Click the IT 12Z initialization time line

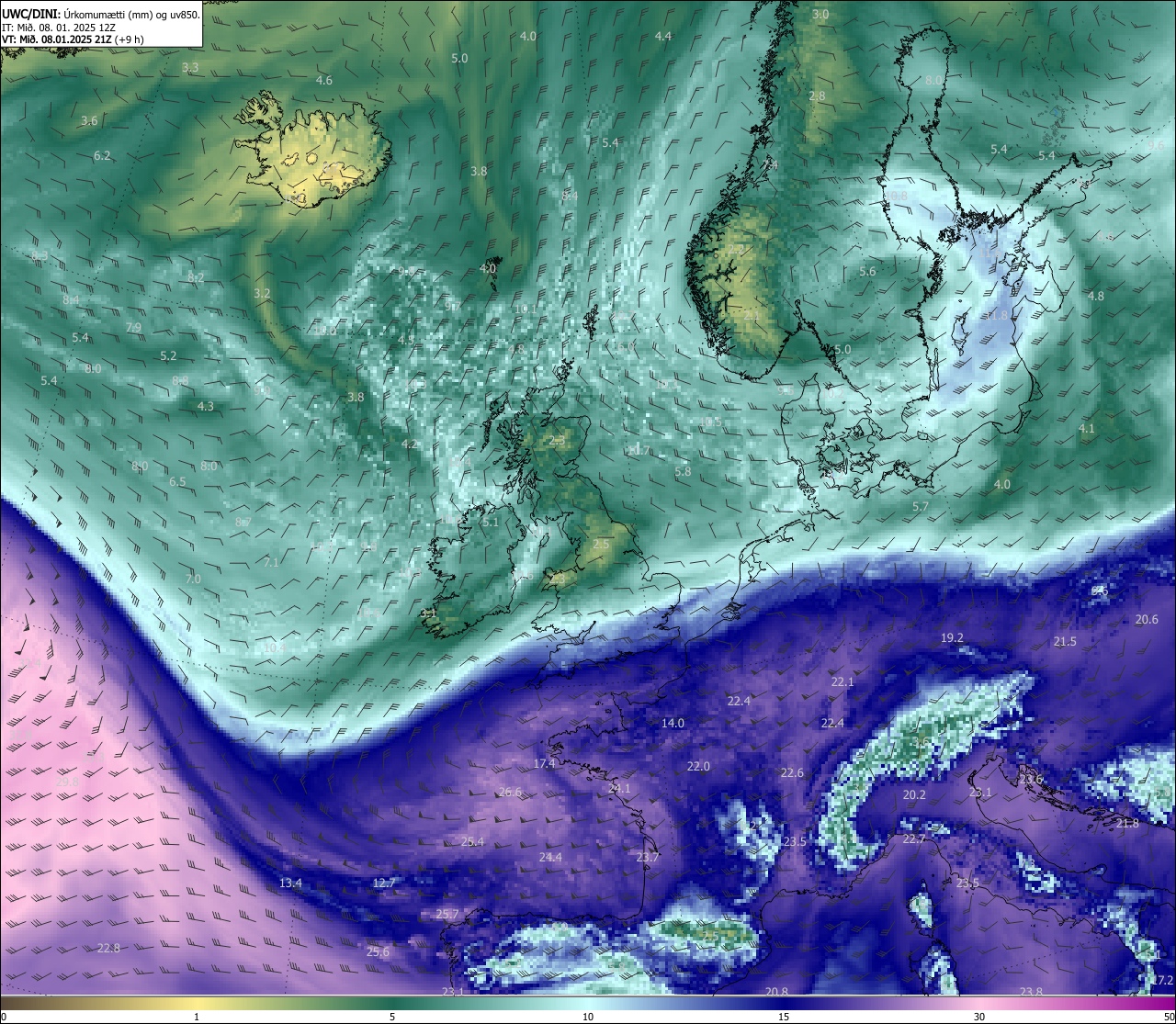pos(59,28)
